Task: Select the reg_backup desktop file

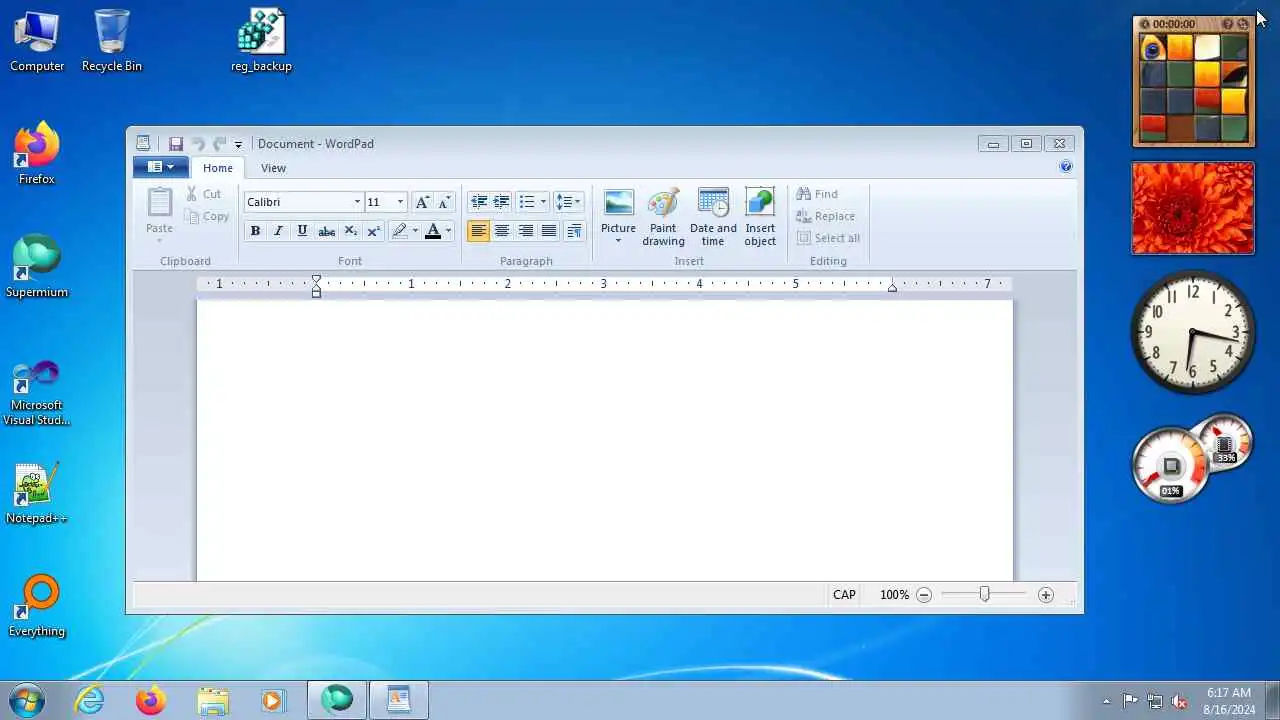Action: (261, 41)
